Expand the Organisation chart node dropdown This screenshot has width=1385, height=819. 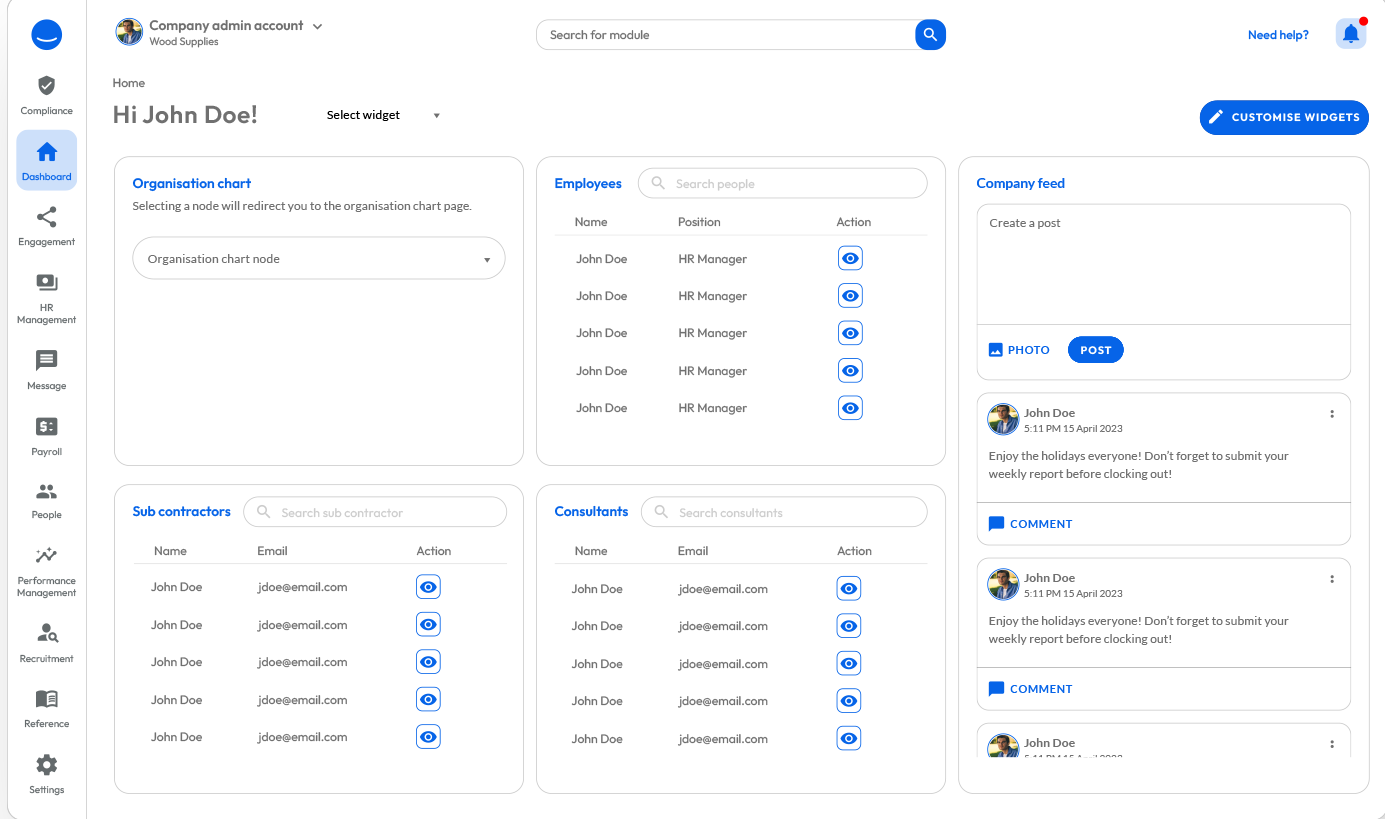[x=486, y=260]
